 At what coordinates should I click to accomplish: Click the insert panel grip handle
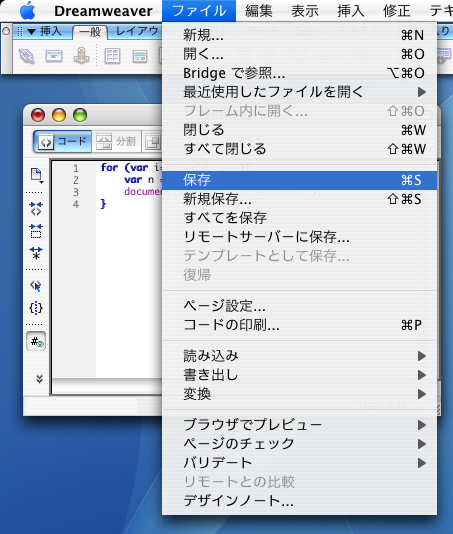click(20, 32)
